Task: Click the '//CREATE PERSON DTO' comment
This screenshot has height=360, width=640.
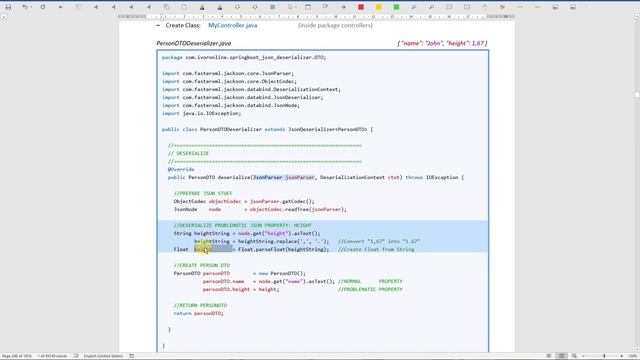Action: point(202,265)
